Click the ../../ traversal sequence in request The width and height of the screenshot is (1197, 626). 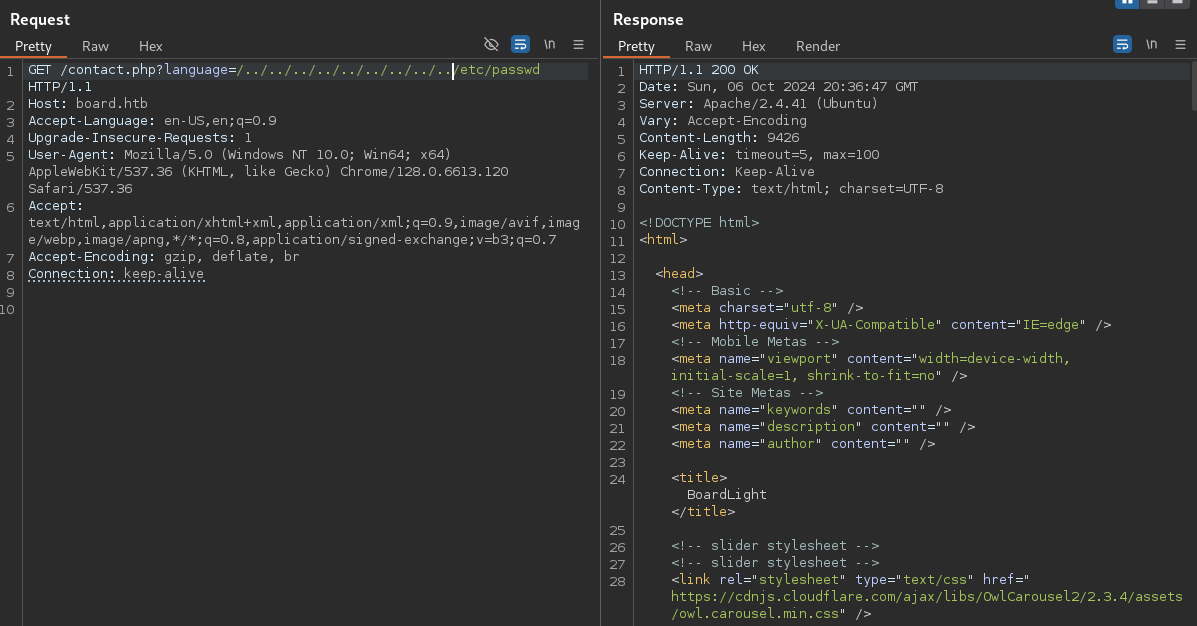[344, 69]
